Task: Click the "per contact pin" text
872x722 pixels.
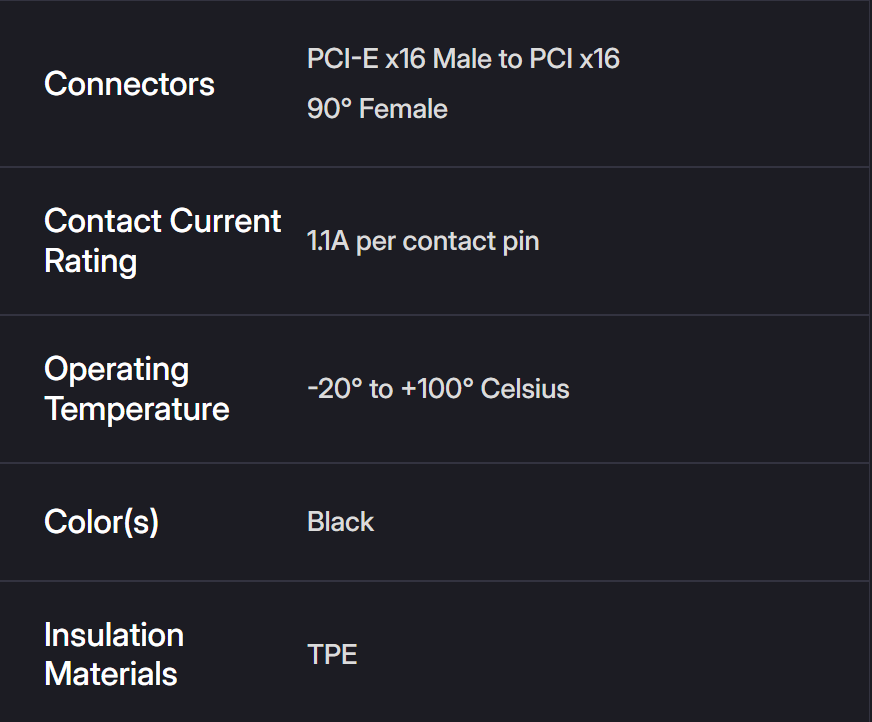Action: click(x=448, y=242)
